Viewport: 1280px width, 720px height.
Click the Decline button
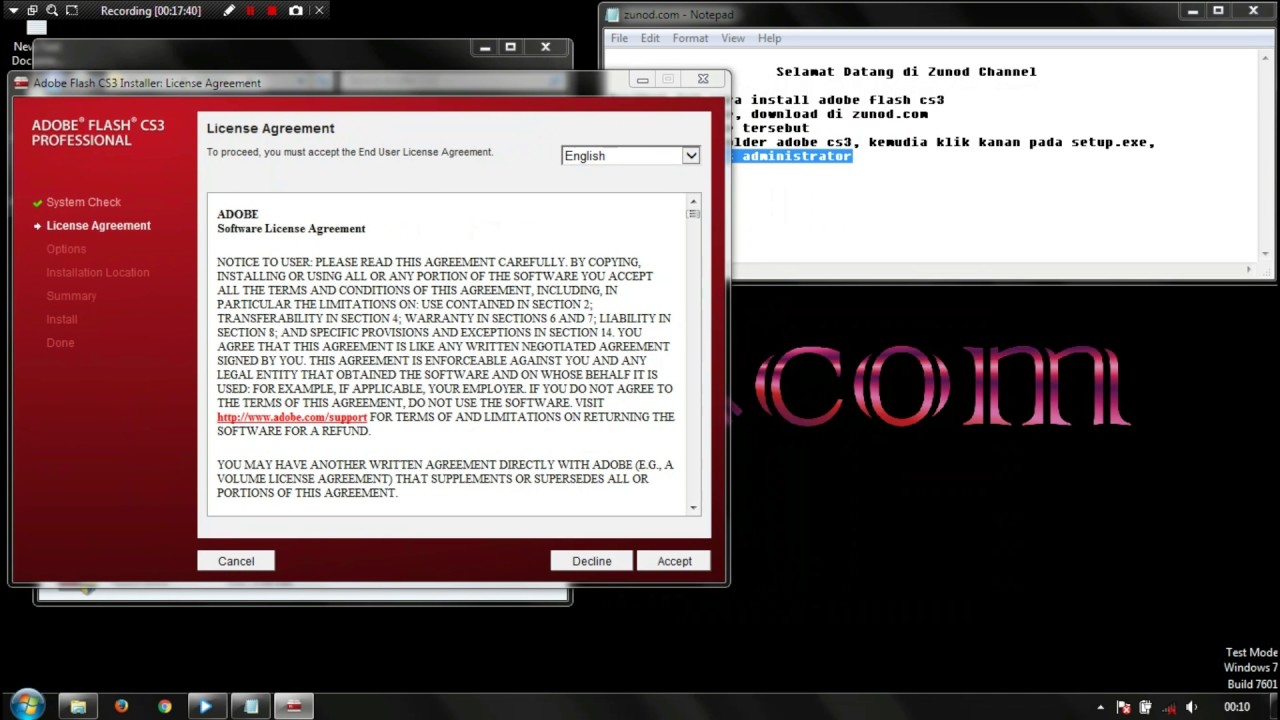pyautogui.click(x=592, y=561)
